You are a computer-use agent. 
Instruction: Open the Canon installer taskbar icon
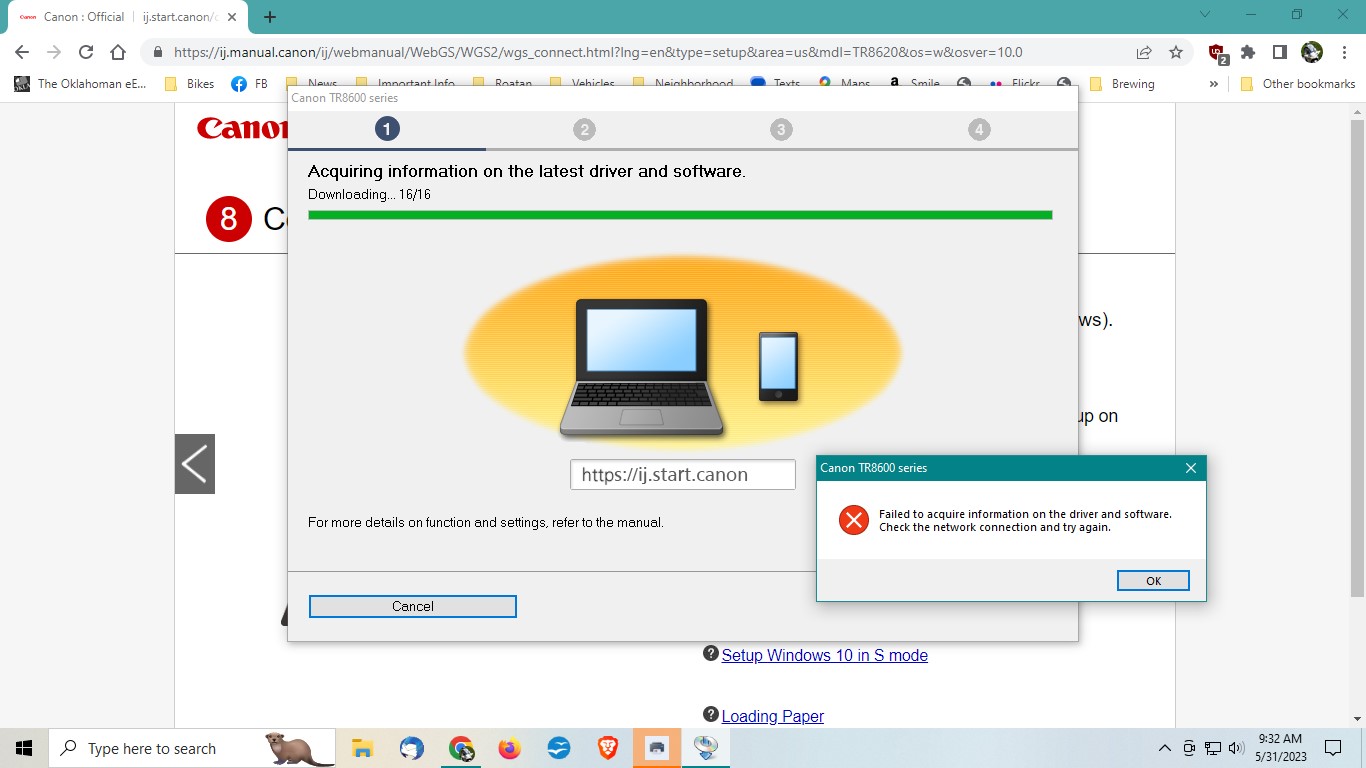click(x=706, y=748)
